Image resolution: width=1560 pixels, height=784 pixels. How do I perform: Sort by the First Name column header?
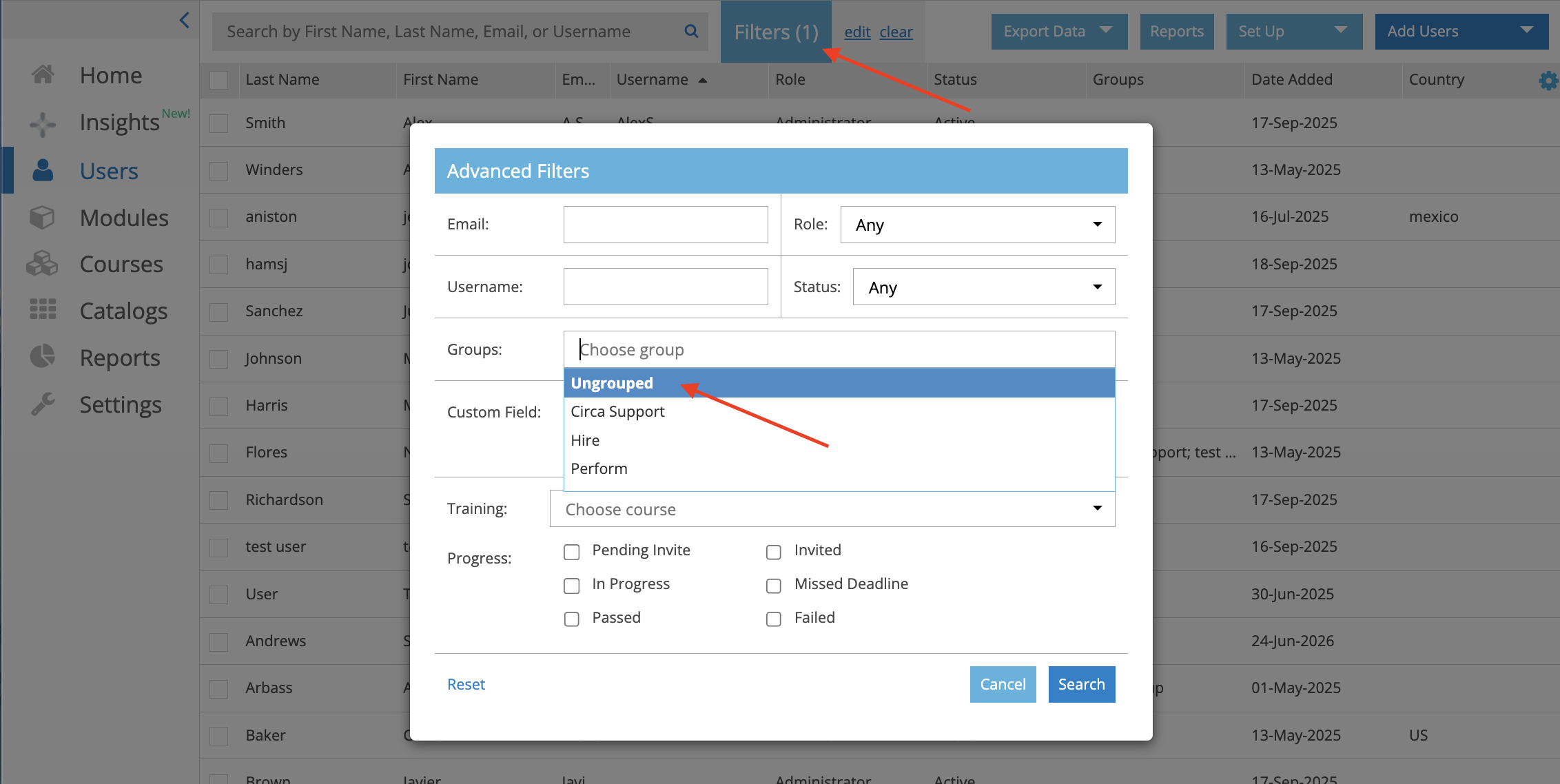pyautogui.click(x=440, y=80)
